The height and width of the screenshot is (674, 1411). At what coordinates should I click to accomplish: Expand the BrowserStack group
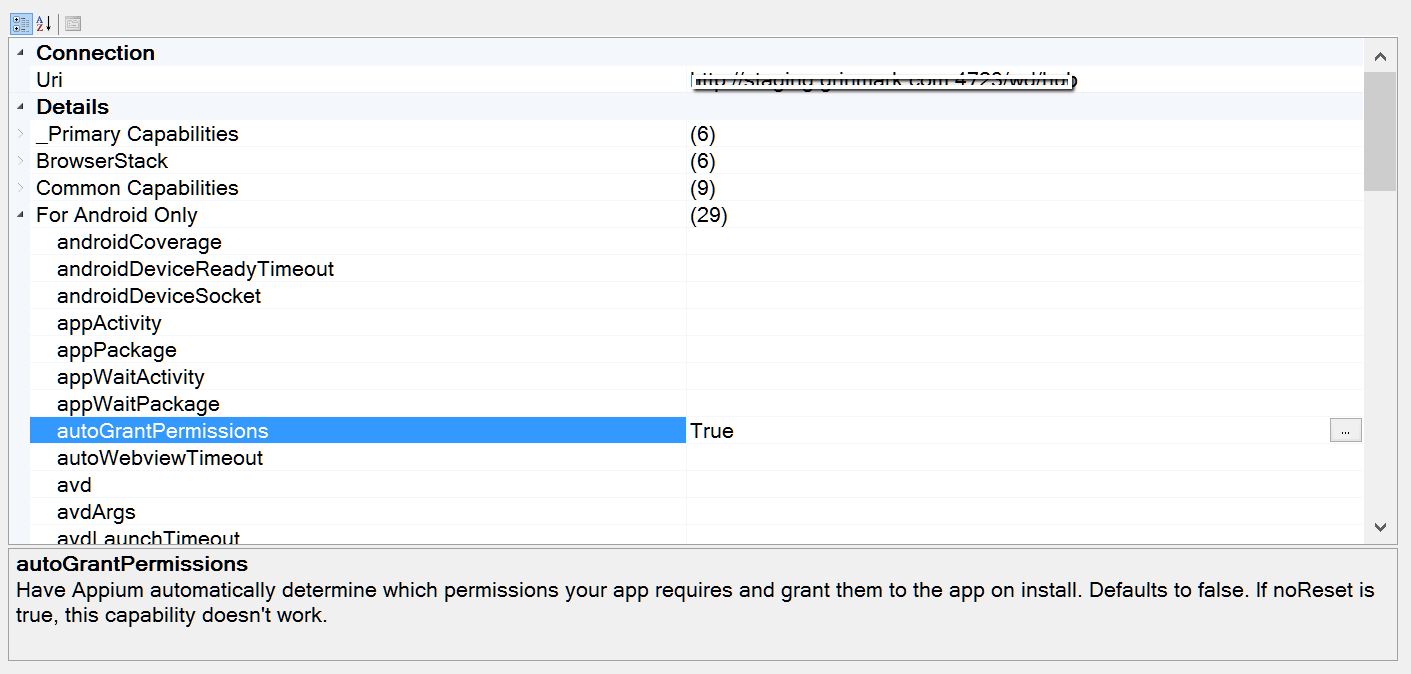pos(20,161)
